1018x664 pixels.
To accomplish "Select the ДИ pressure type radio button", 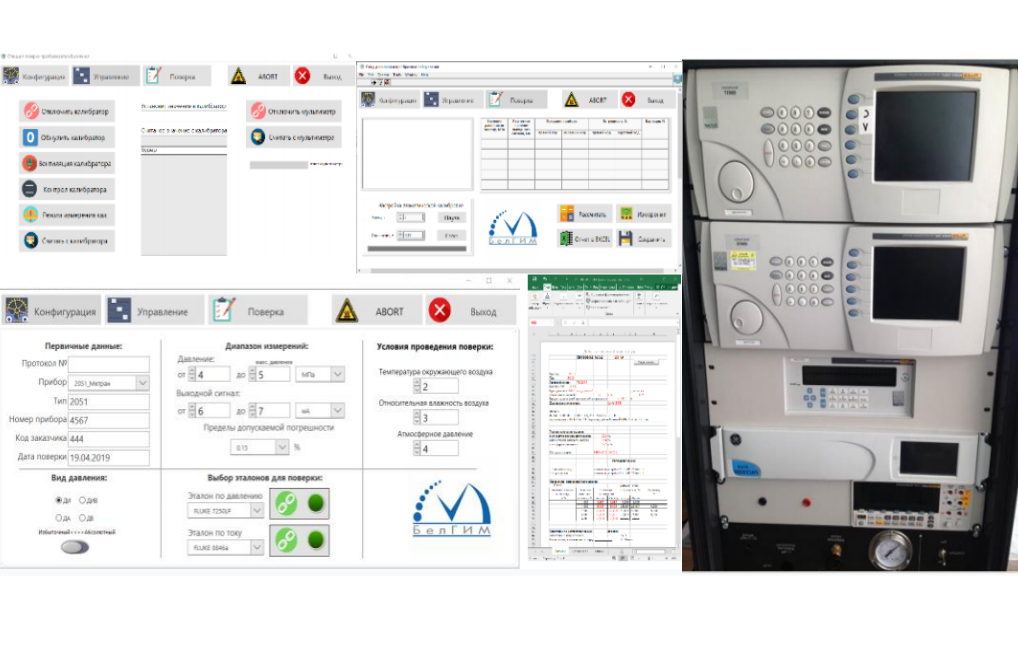I will pyautogui.click(x=58, y=499).
